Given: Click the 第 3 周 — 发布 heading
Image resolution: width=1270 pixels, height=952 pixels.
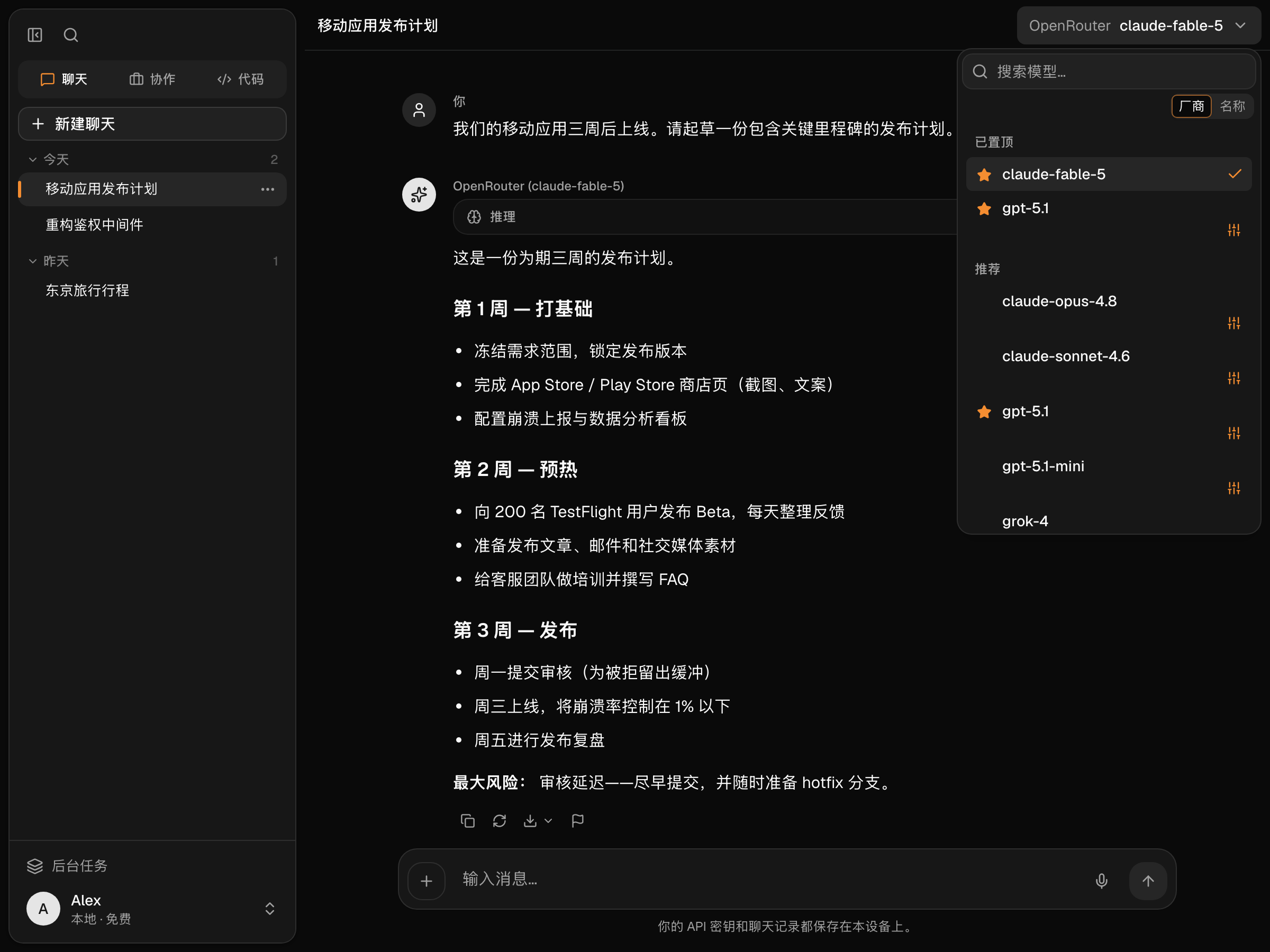Looking at the screenshot, I should 515,630.
